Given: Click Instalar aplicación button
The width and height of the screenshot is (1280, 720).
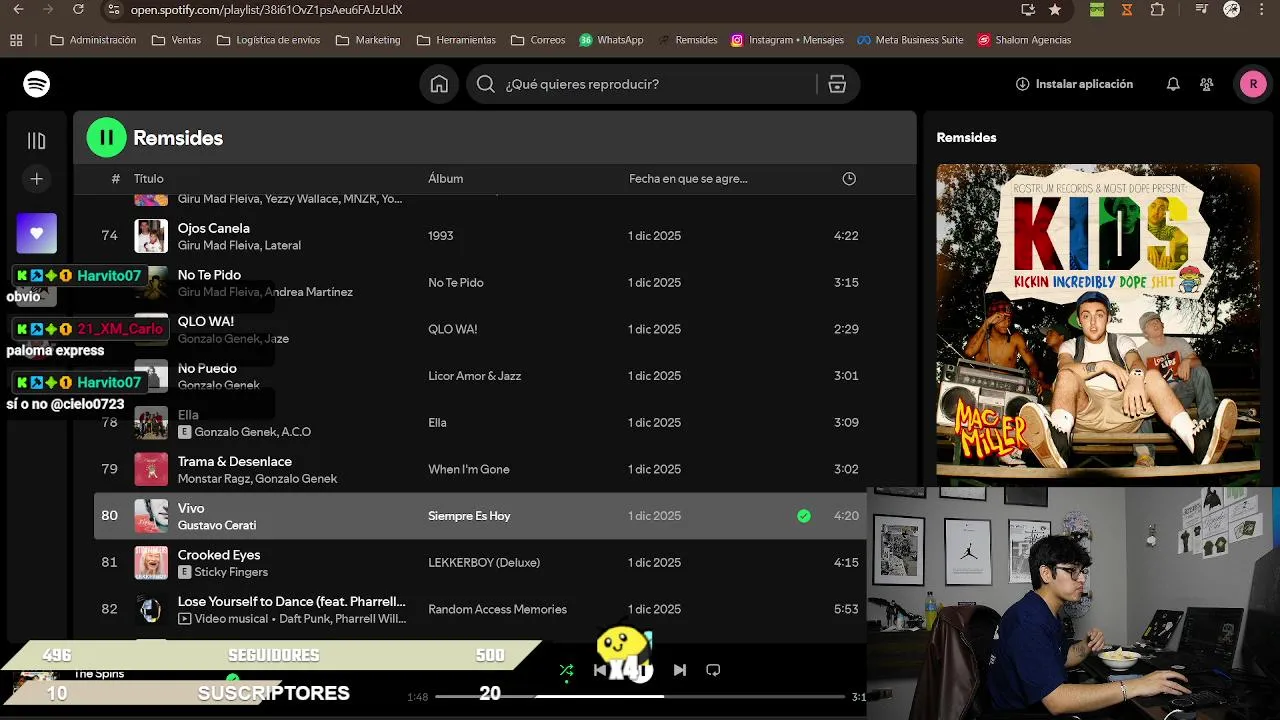Looking at the screenshot, I should point(1074,84).
